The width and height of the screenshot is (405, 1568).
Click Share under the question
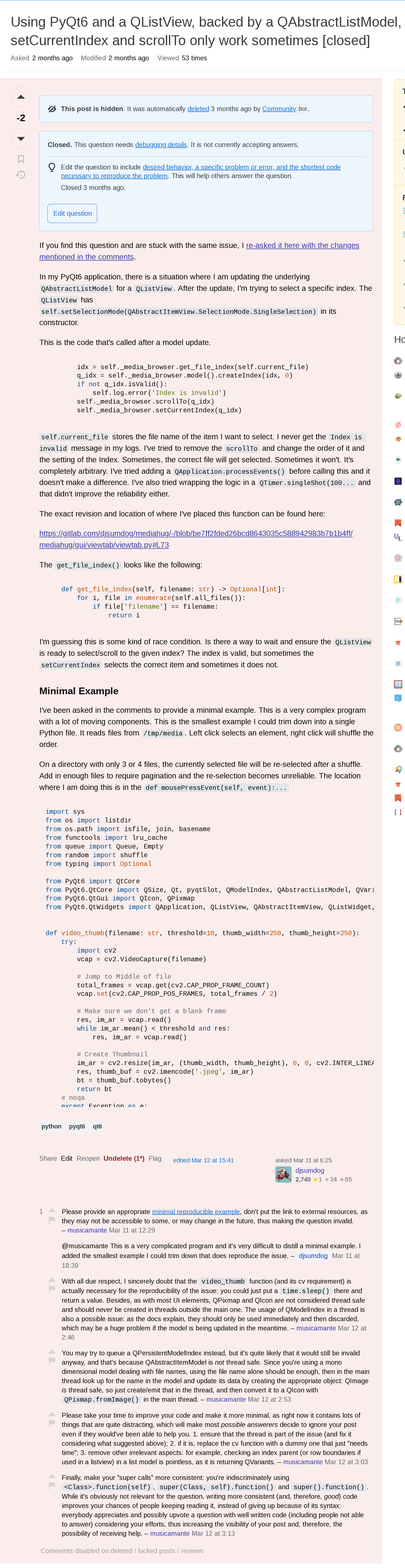point(48,1158)
